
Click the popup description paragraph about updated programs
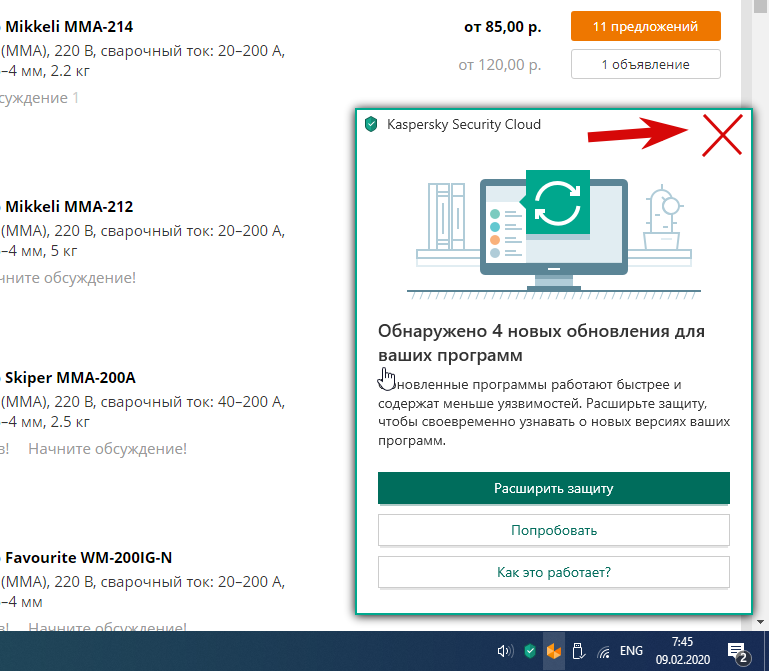click(554, 413)
